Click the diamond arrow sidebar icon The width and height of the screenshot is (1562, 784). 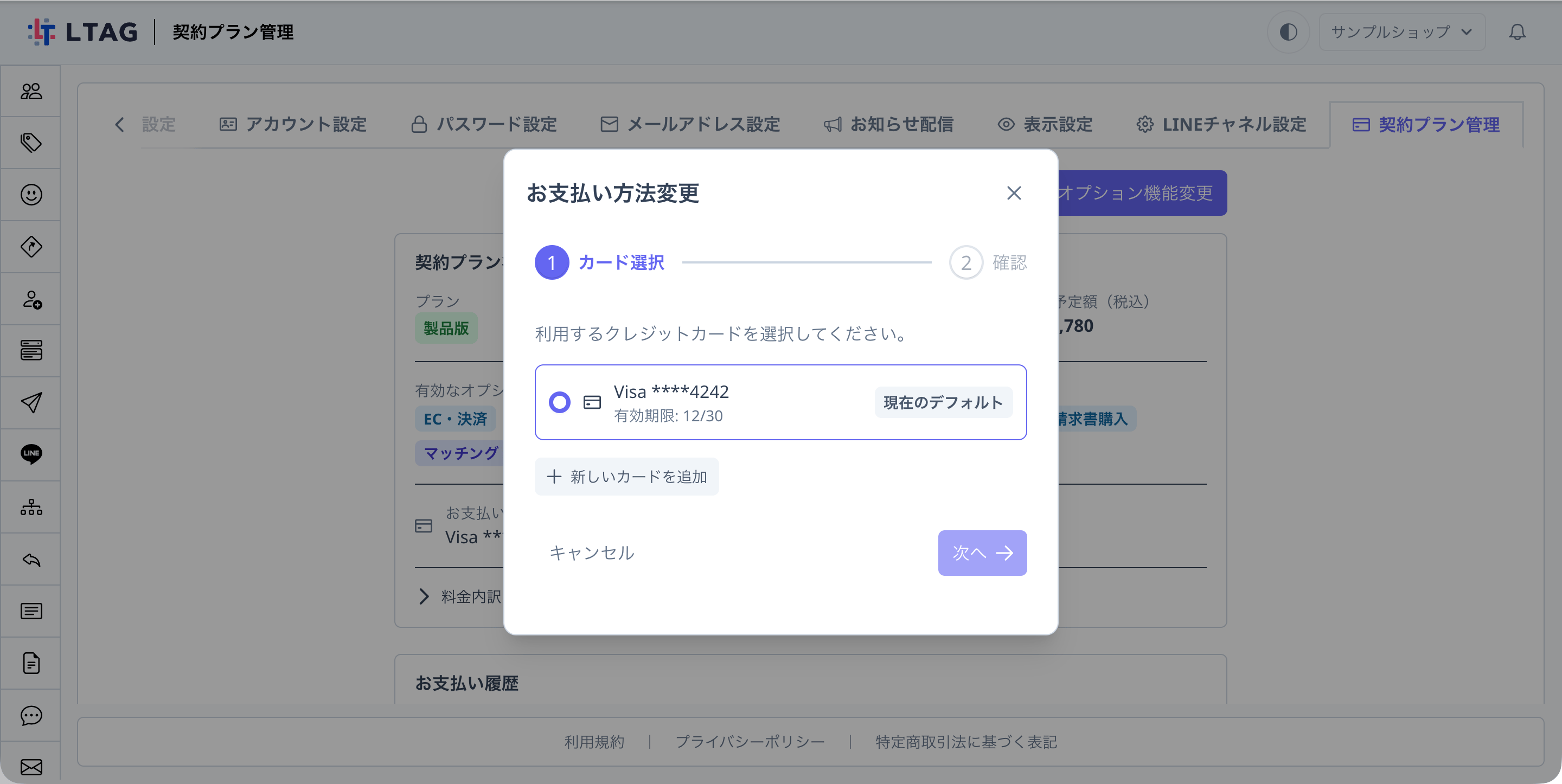(31, 247)
